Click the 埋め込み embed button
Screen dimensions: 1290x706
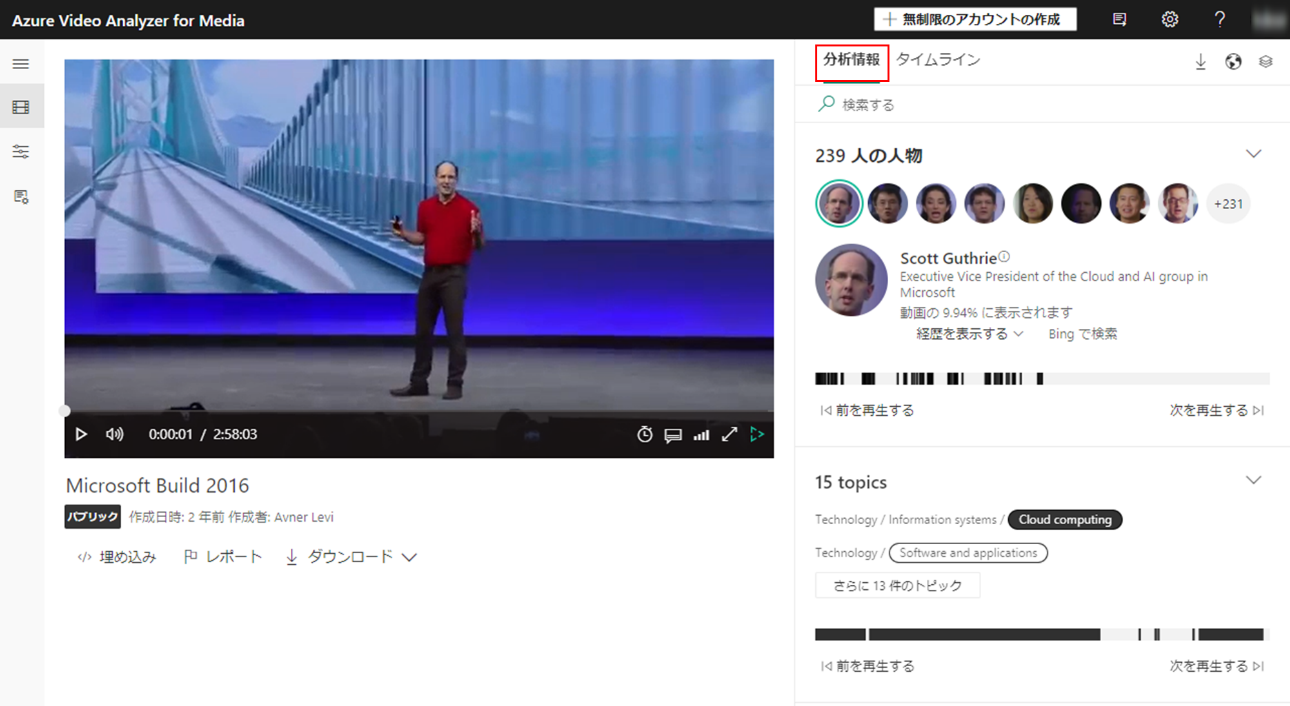click(x=117, y=557)
